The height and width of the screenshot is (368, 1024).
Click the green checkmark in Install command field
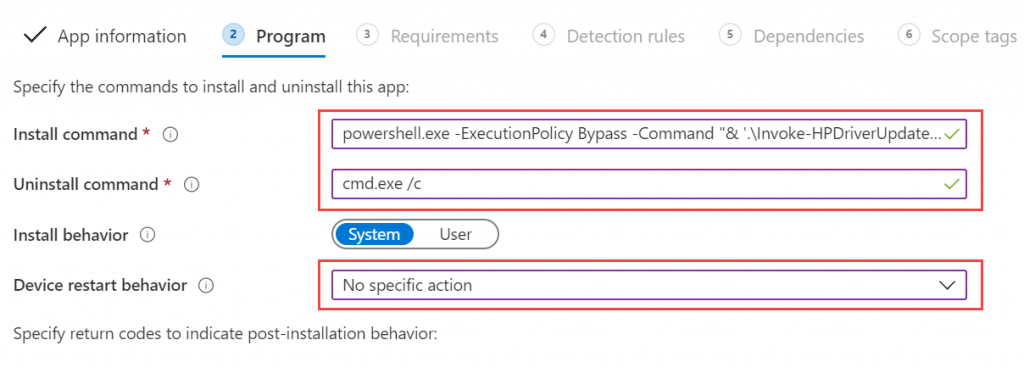(952, 134)
